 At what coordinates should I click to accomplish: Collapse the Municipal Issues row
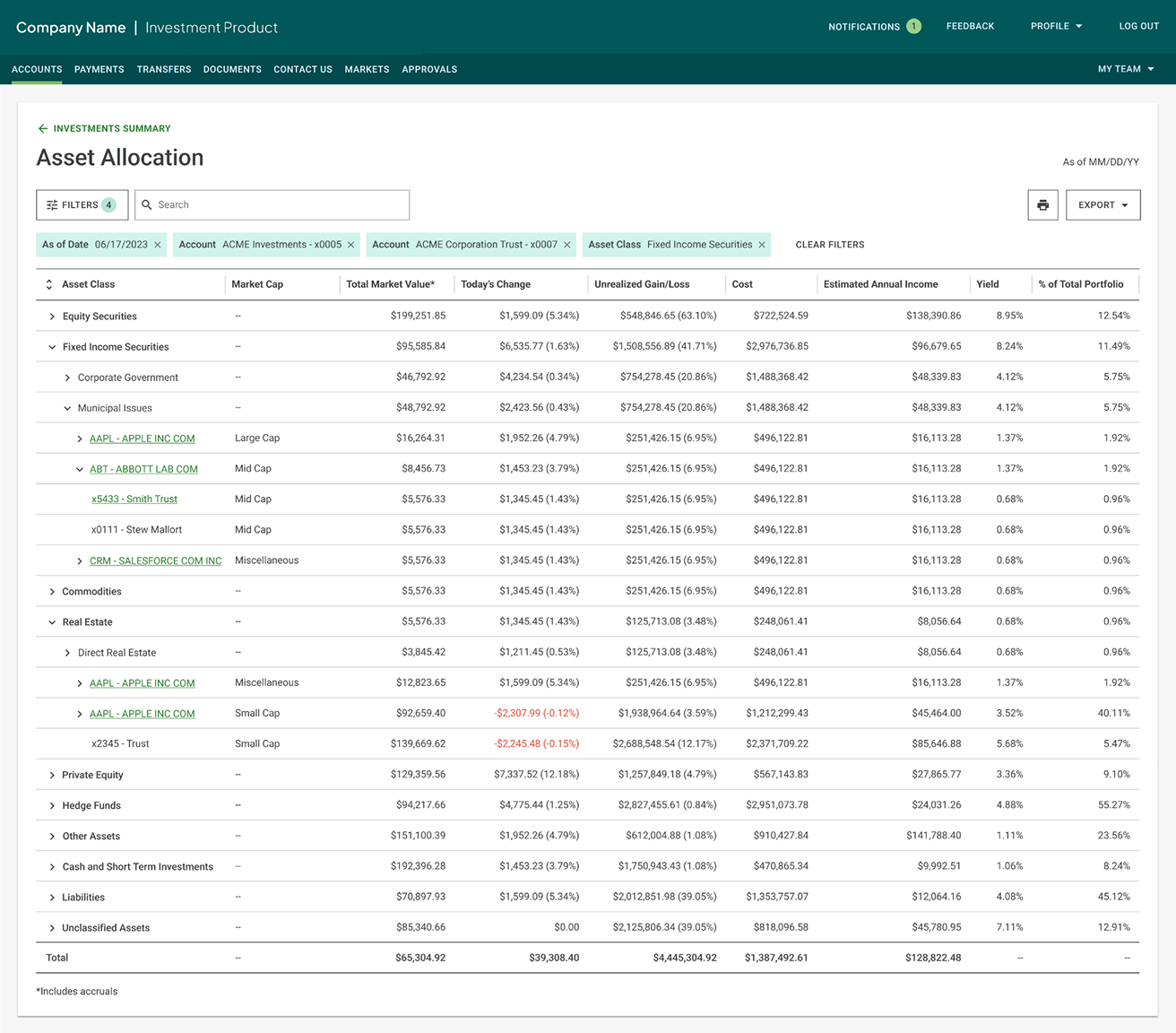(x=67, y=408)
